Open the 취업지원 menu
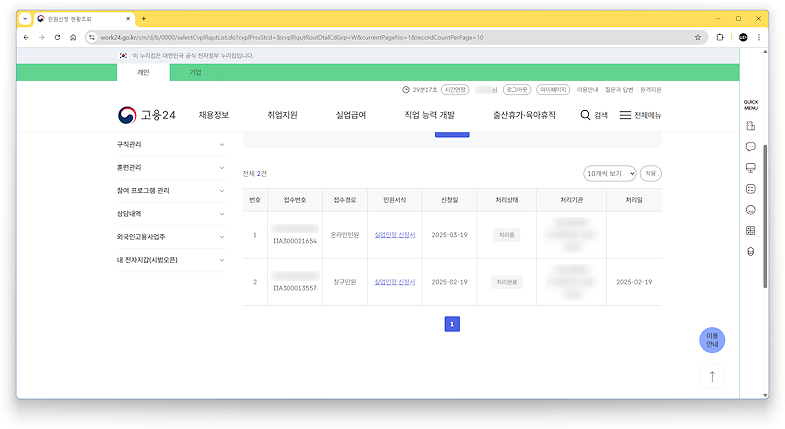785x429 pixels. tap(282, 115)
